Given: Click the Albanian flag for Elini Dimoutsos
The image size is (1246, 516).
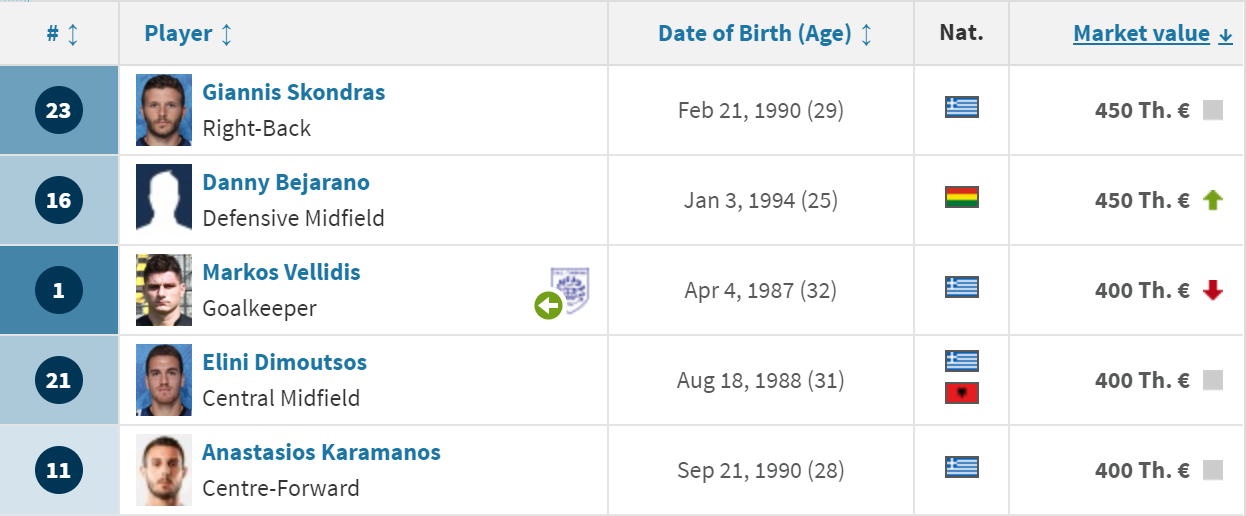Looking at the screenshot, I should pyautogui.click(x=962, y=393).
